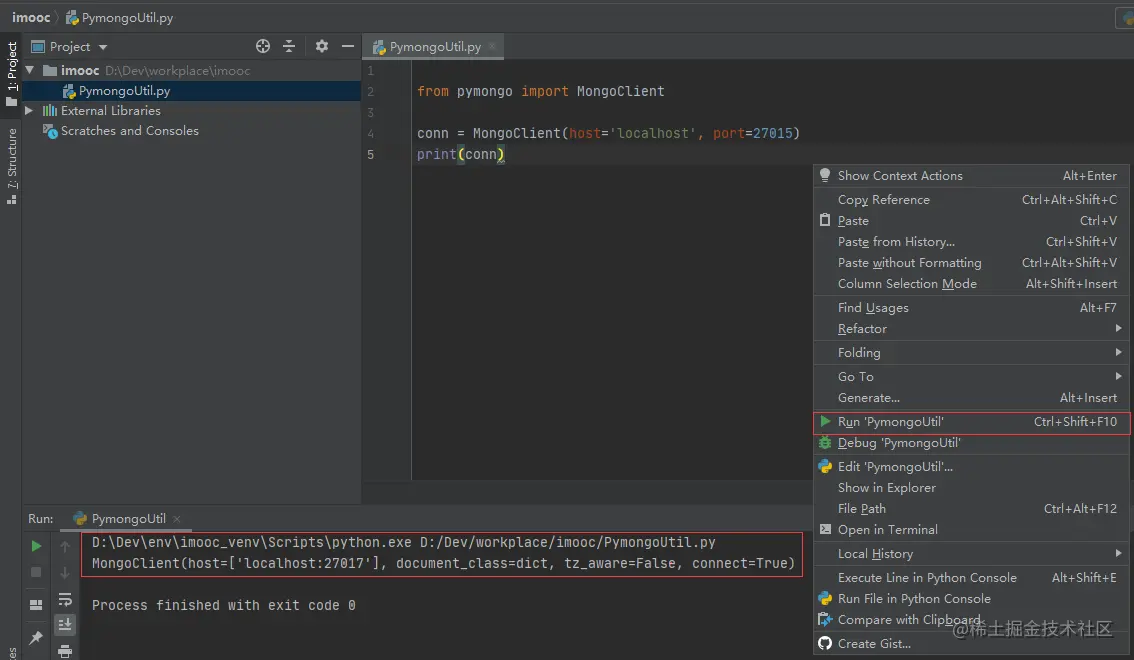
Task: Click the green Rerun button in Run panel
Action: click(x=36, y=547)
